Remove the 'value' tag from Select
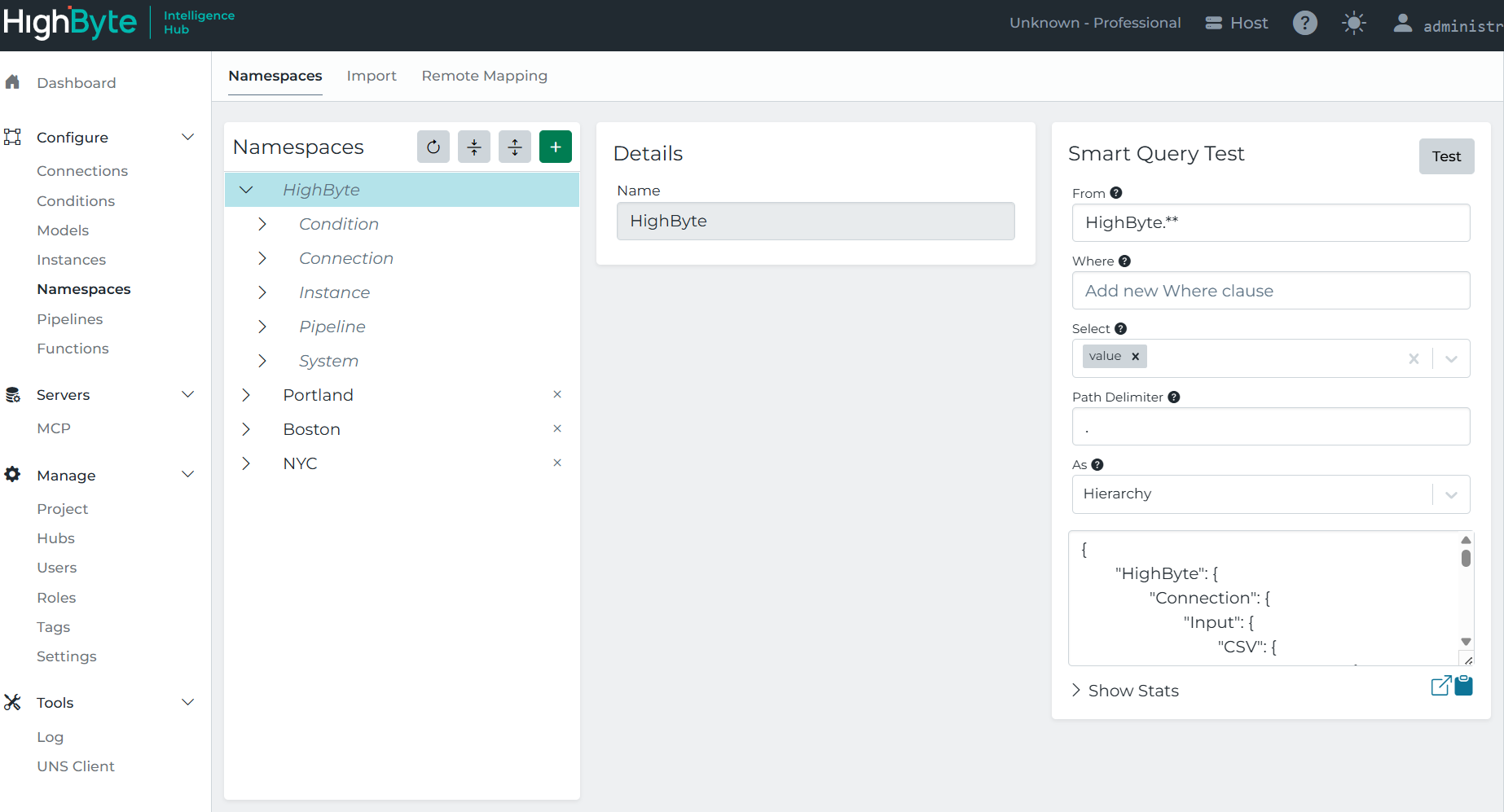Viewport: 1504px width, 812px height. pos(1135,356)
